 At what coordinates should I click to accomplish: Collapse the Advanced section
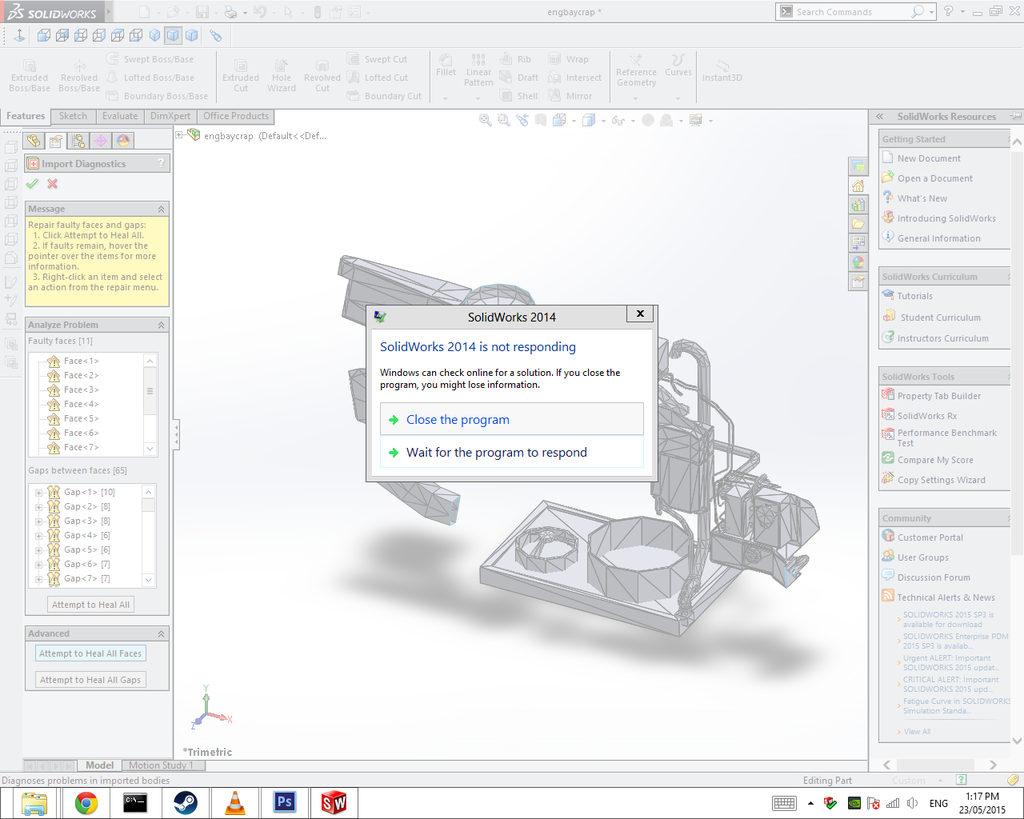pyautogui.click(x=161, y=634)
